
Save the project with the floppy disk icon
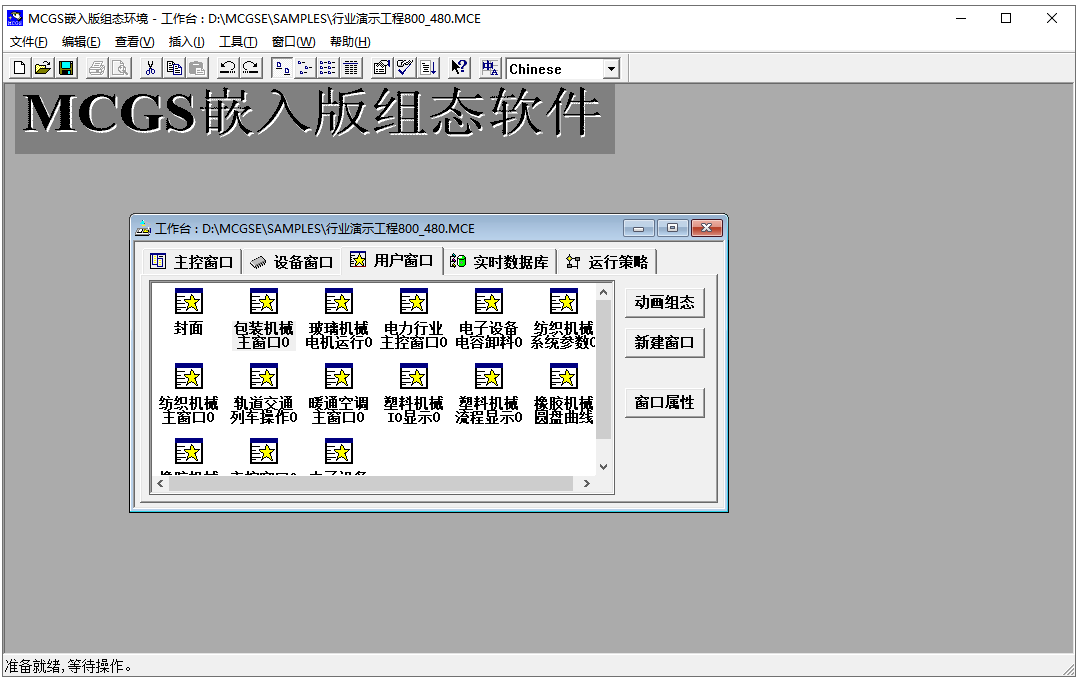(x=66, y=68)
